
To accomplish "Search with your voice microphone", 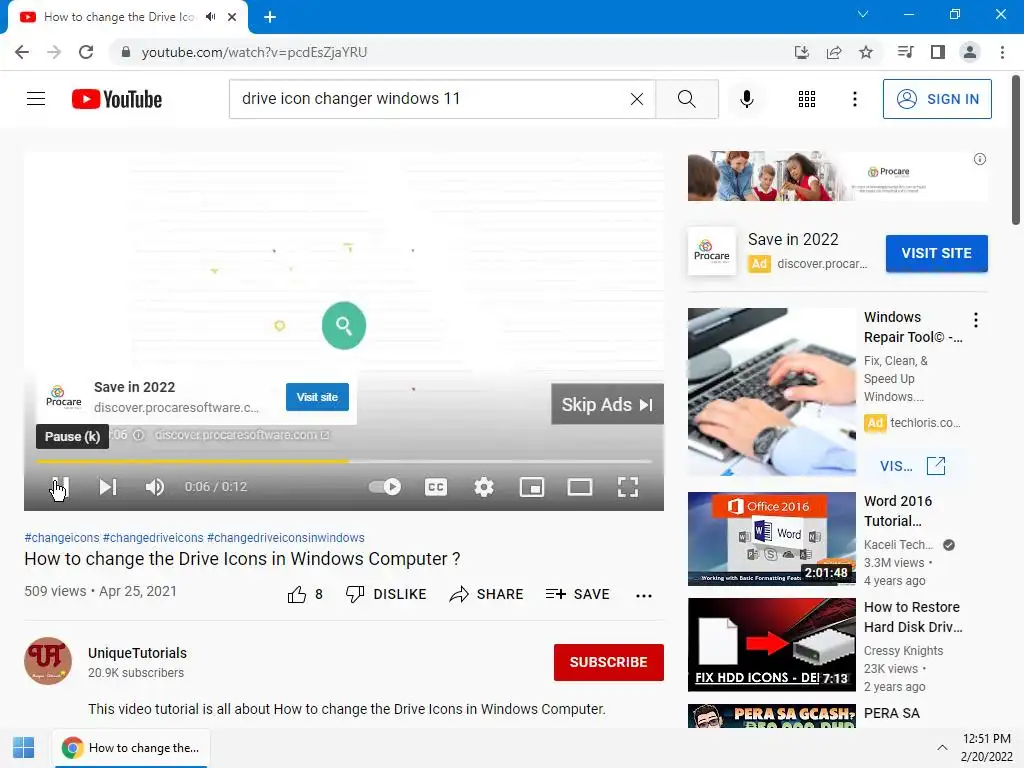I will click(x=747, y=99).
